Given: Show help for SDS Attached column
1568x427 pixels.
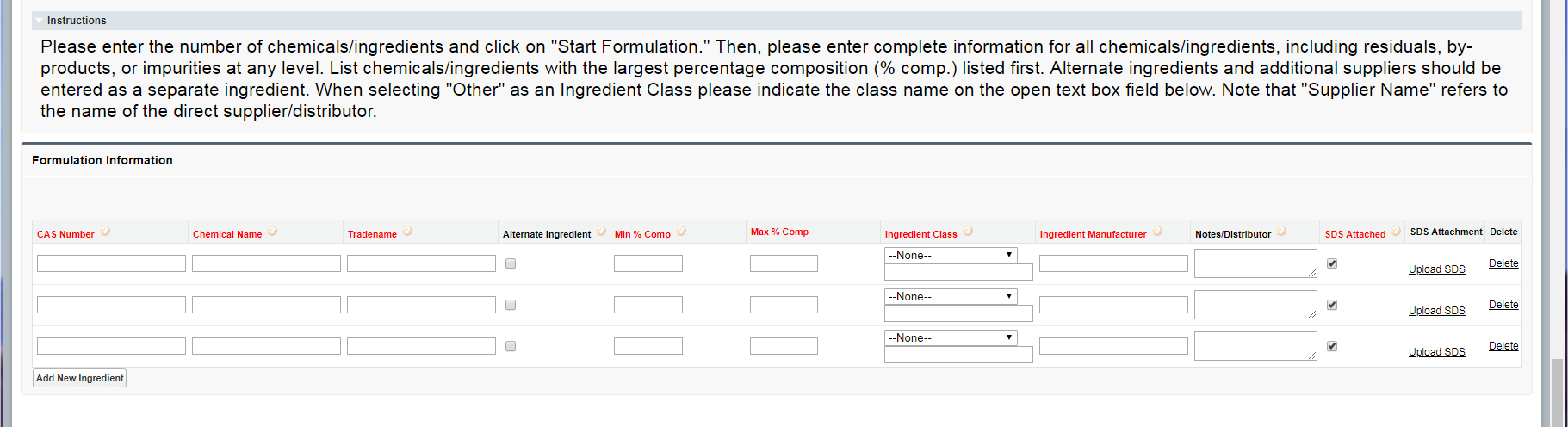Looking at the screenshot, I should tap(1396, 232).
